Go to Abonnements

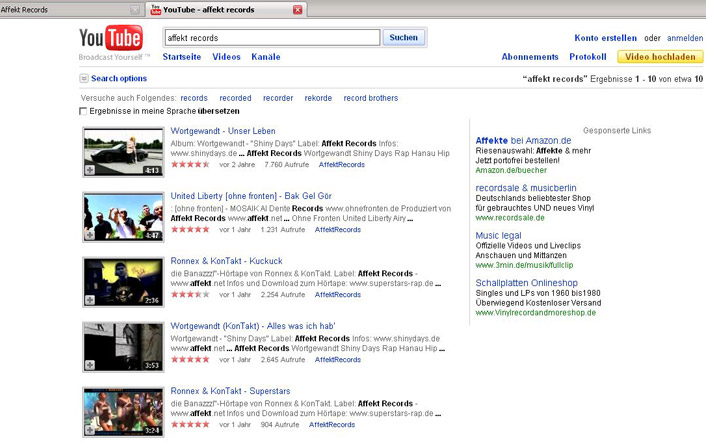point(530,57)
